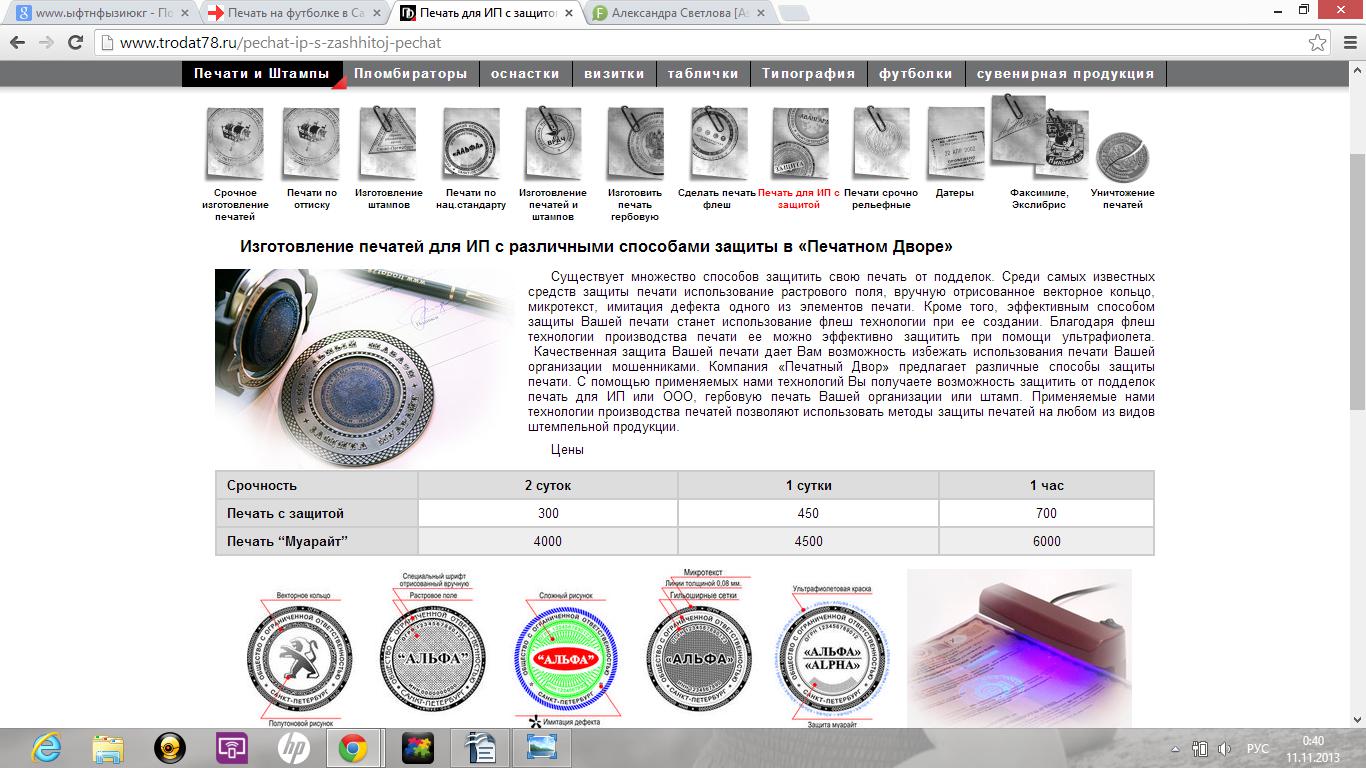This screenshot has height=768, width=1366.
Task: Select the "Изготовить печать гербовую" icon
Action: (x=635, y=143)
